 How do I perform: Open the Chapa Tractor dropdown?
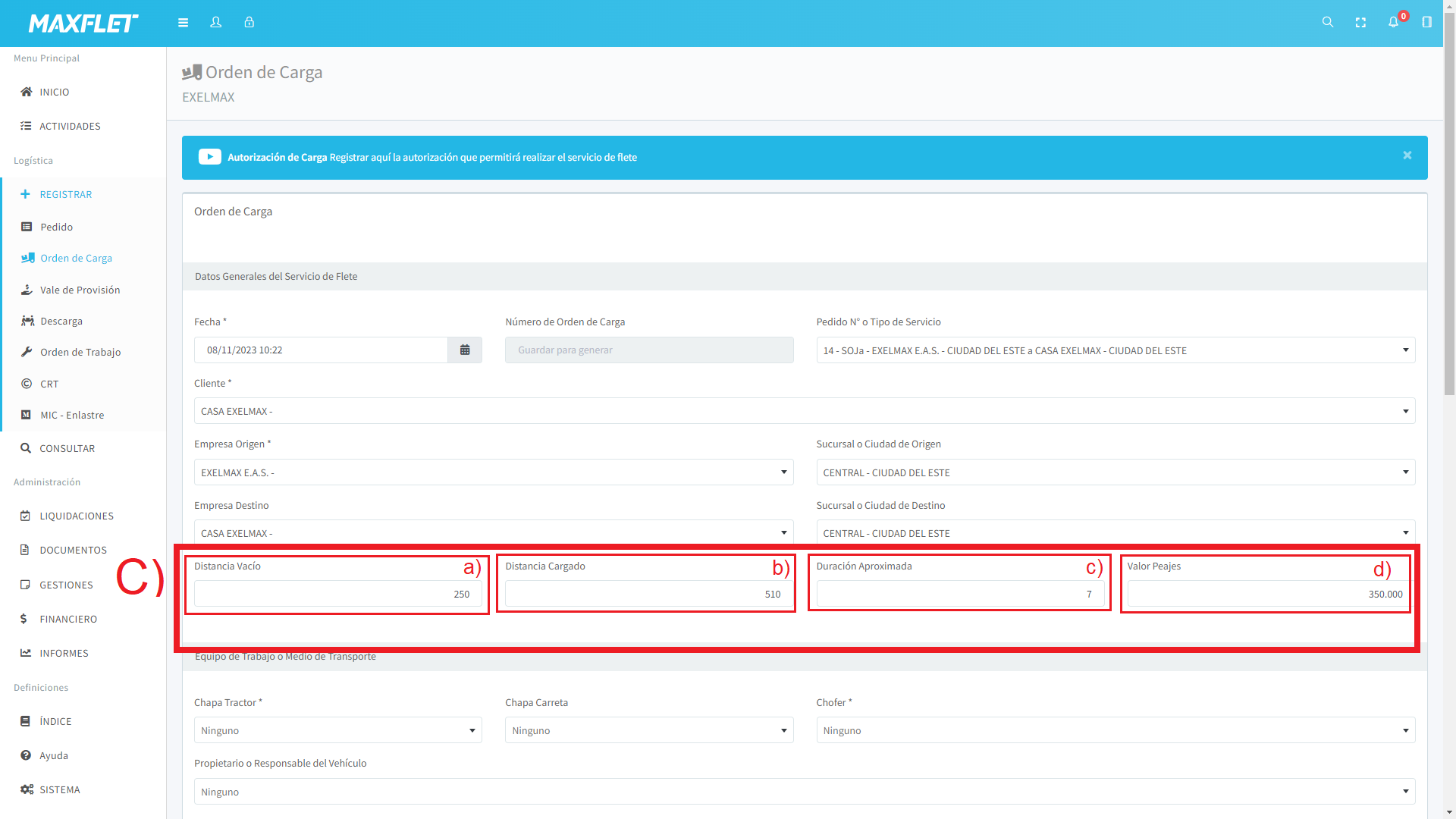click(x=337, y=730)
